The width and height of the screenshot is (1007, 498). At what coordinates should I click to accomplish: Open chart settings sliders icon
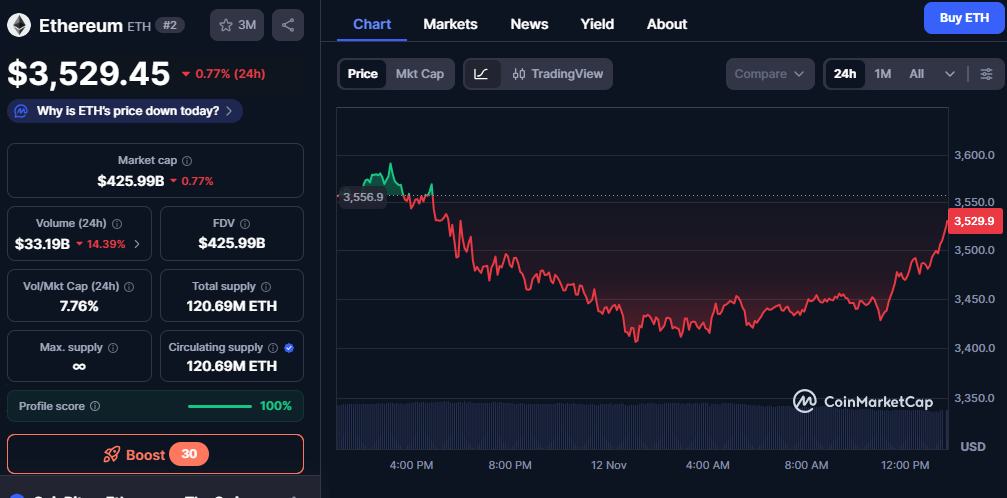pos(986,74)
